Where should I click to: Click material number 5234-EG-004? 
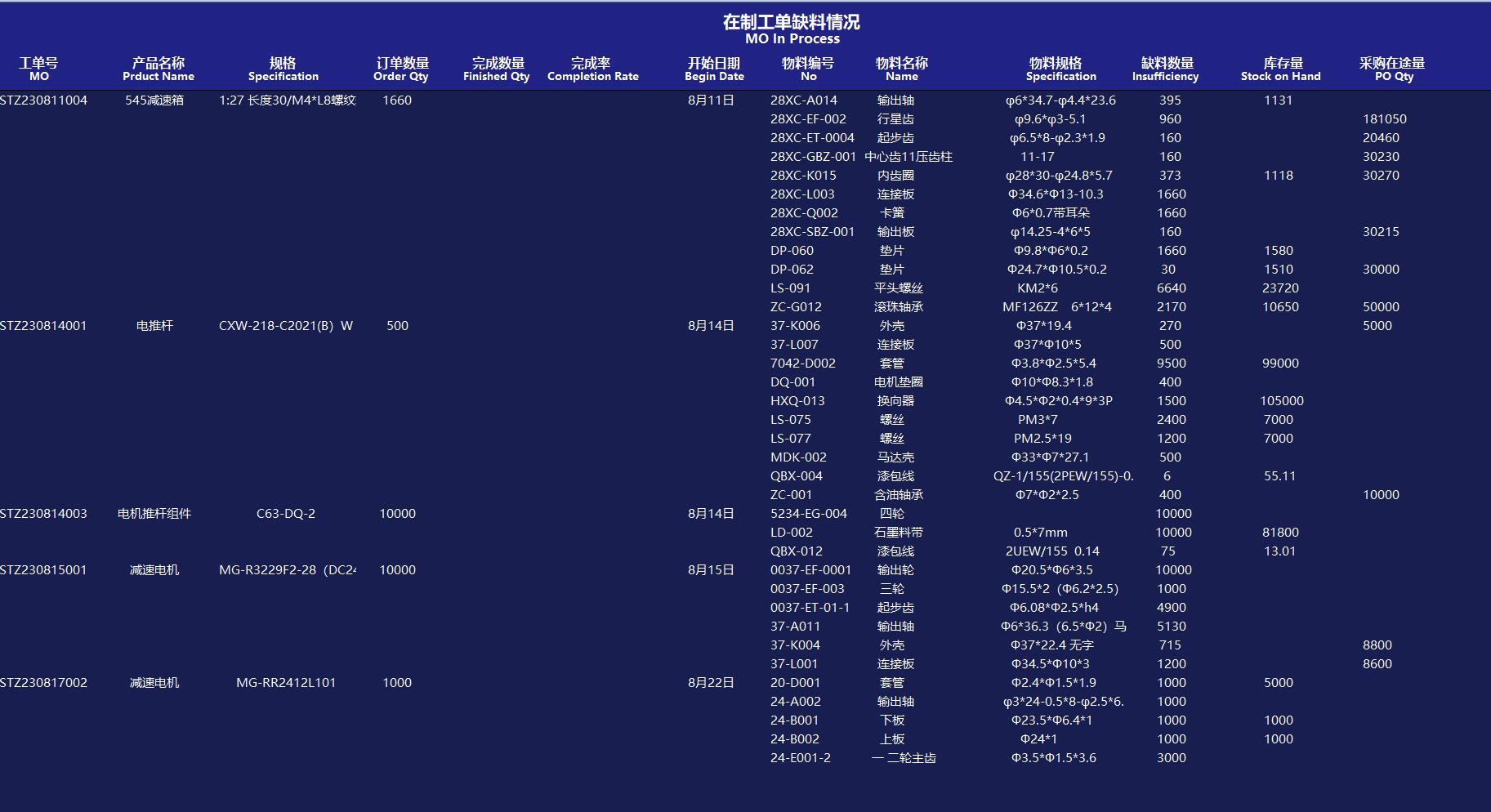pyautogui.click(x=809, y=514)
